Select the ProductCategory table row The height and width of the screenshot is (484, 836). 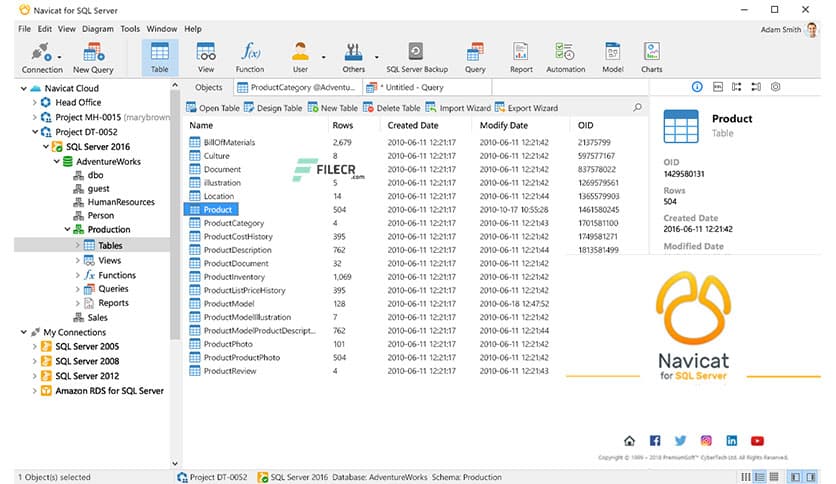pyautogui.click(x=416, y=223)
